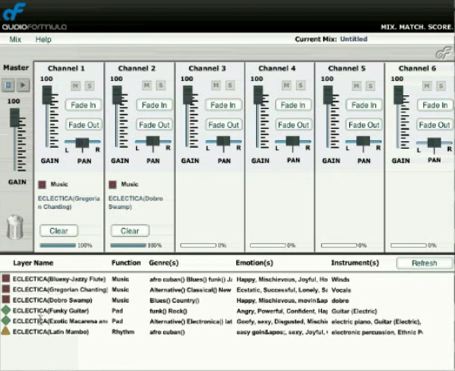Click the Genre(s) column header
455x371 pixels.
tap(164, 263)
